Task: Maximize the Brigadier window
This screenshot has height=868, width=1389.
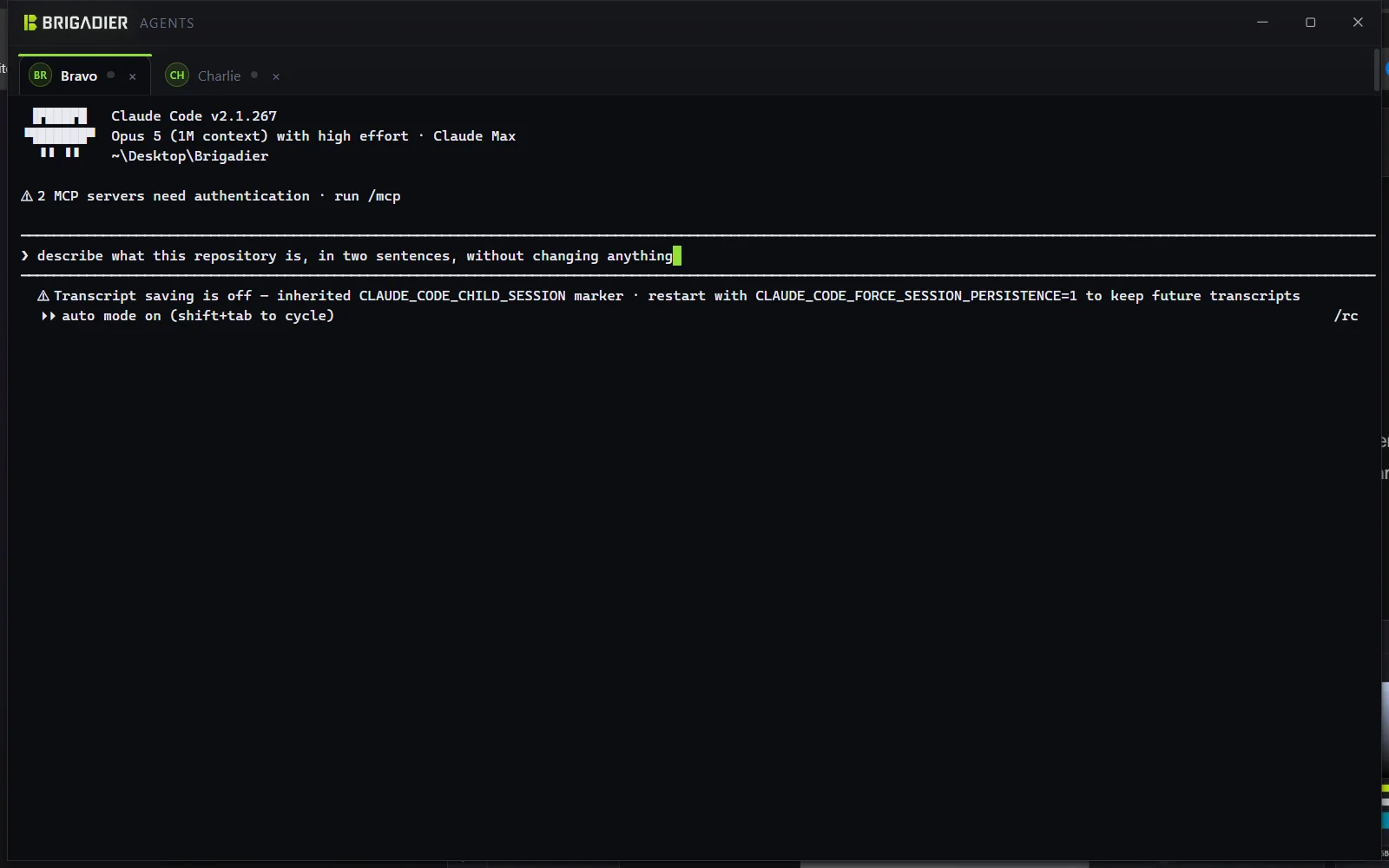Action: coord(1310,23)
